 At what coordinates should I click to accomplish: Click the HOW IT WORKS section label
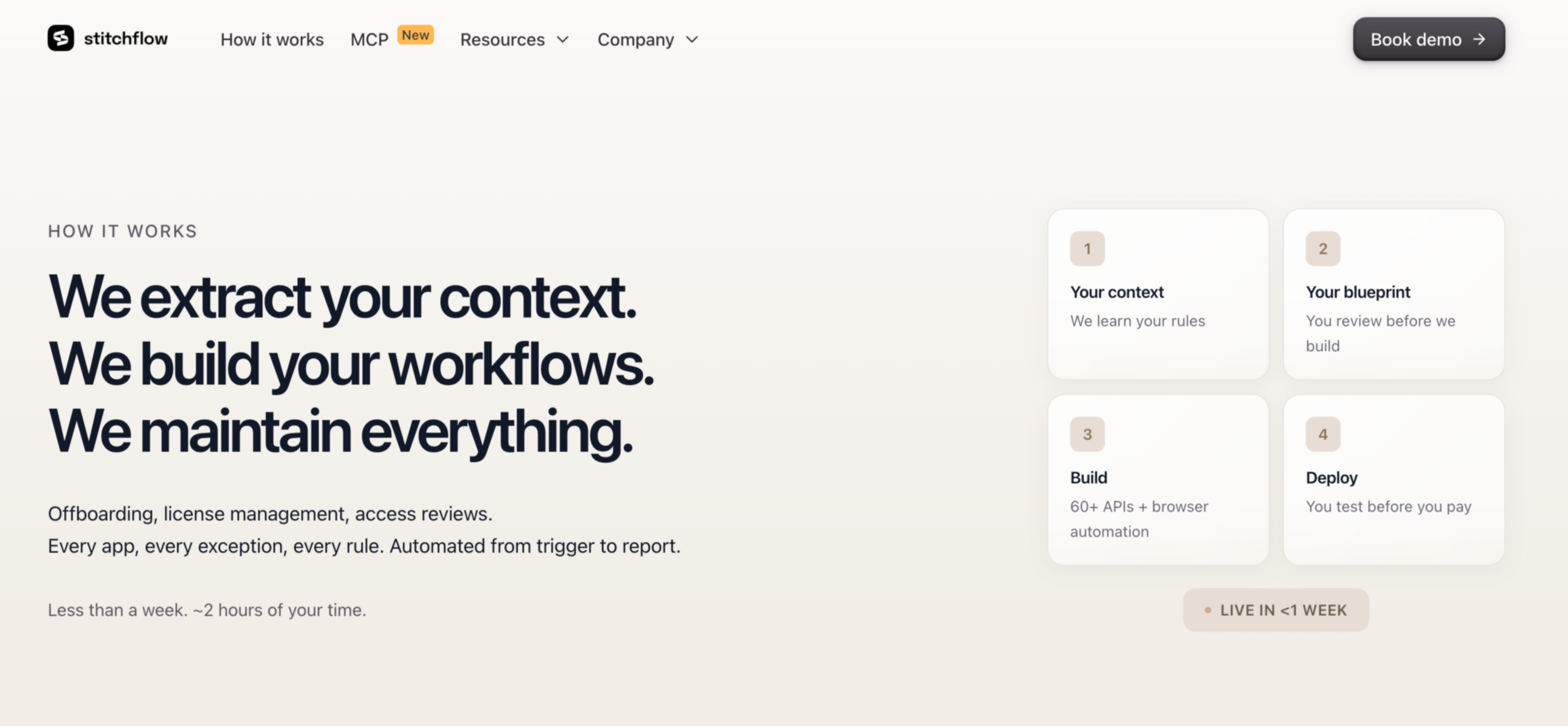pyautogui.click(x=123, y=231)
